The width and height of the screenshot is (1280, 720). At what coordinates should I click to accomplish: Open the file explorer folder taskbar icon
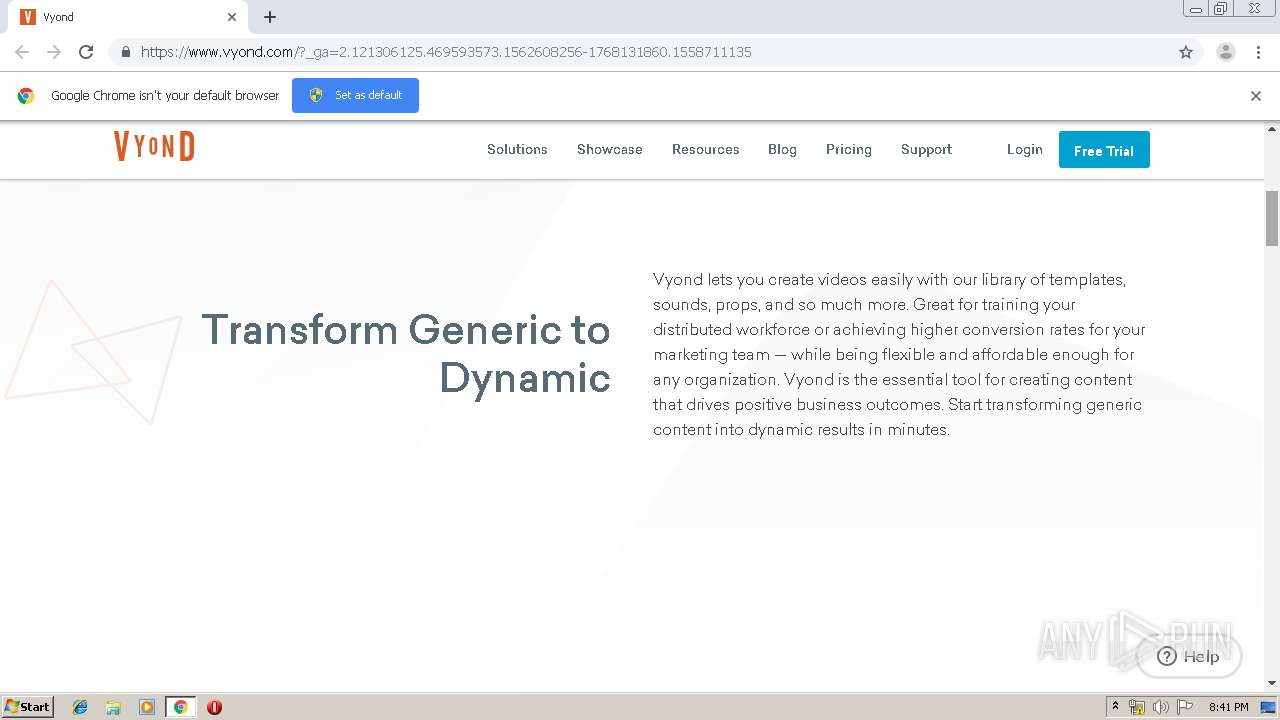pyautogui.click(x=113, y=707)
